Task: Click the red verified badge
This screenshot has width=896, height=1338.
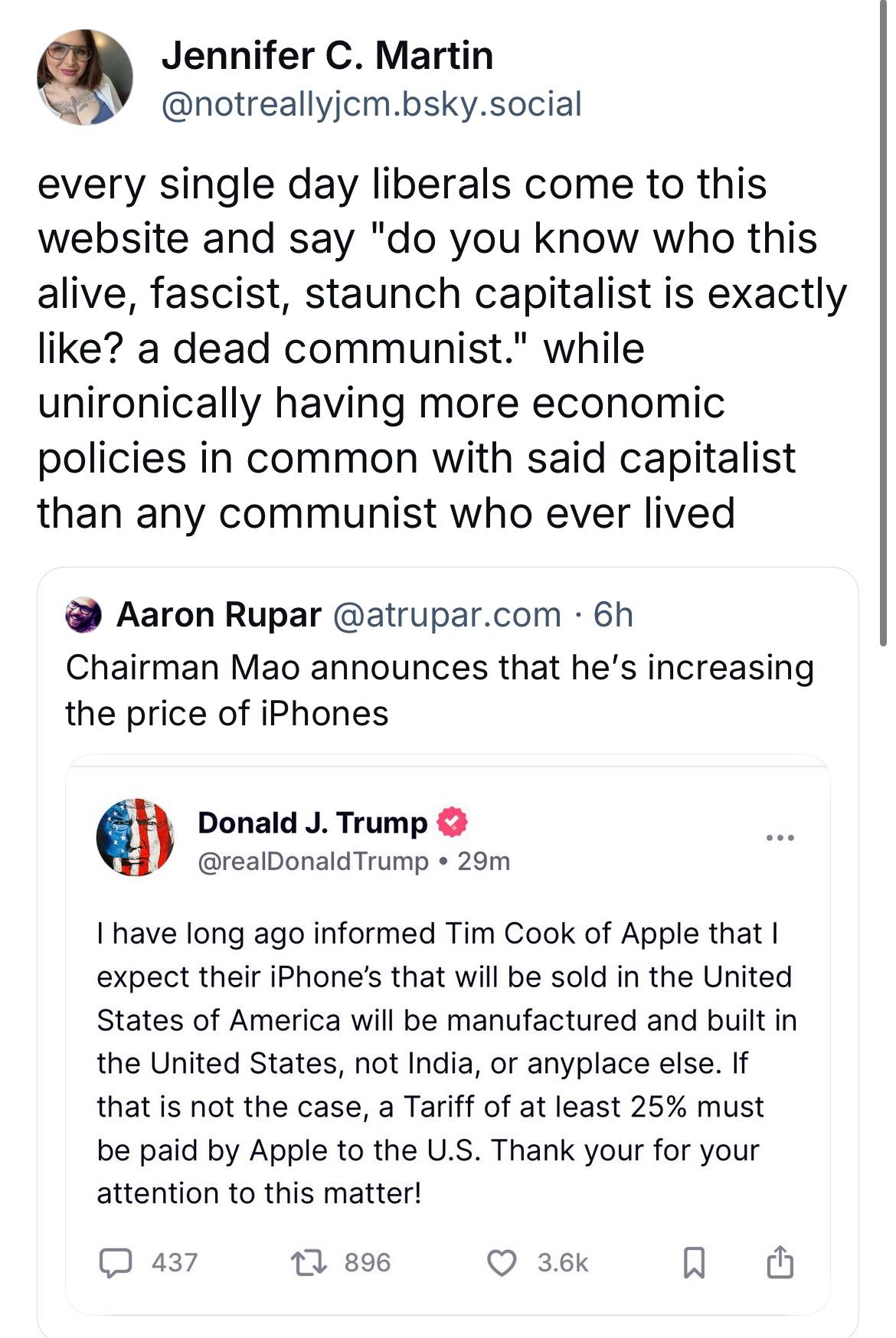Action: (x=453, y=823)
